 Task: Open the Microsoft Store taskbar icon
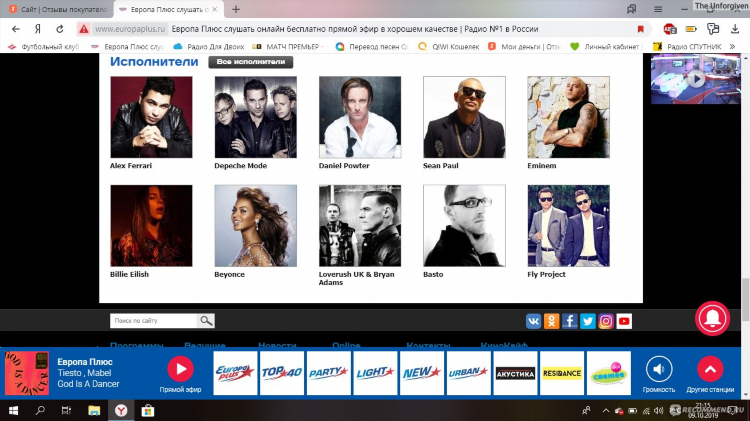coord(148,410)
